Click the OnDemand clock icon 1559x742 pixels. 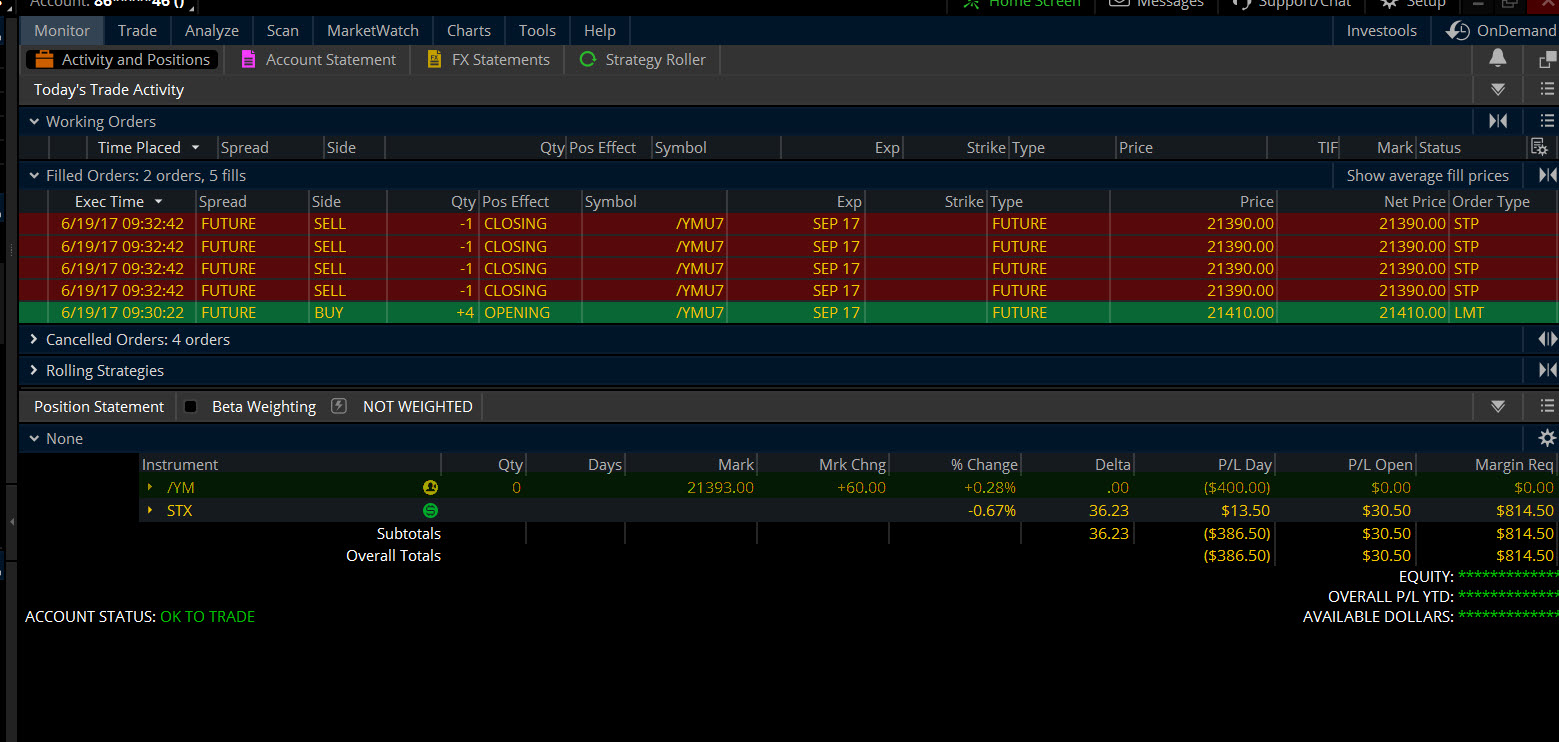tap(1458, 31)
